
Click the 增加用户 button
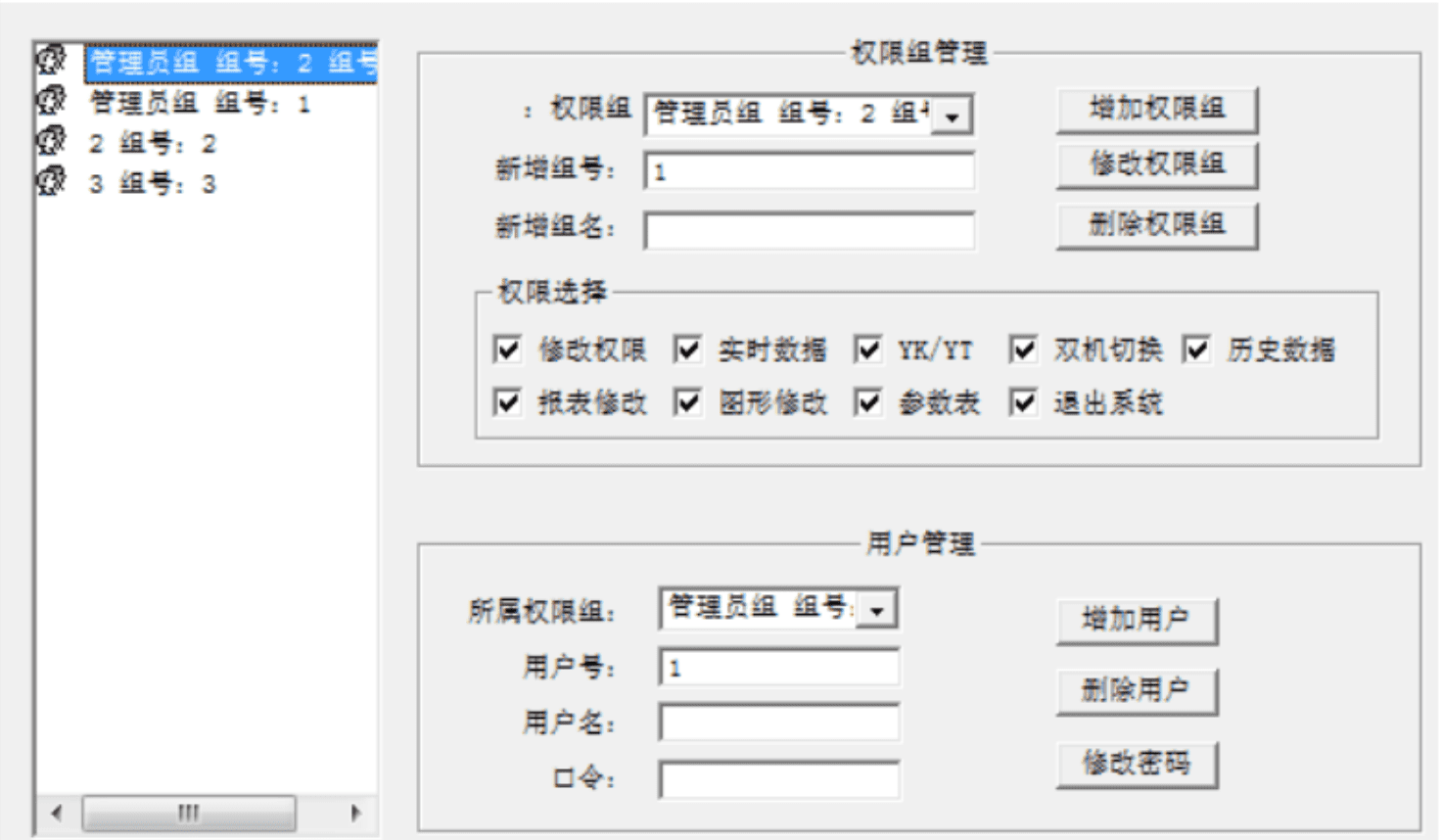point(1136,620)
